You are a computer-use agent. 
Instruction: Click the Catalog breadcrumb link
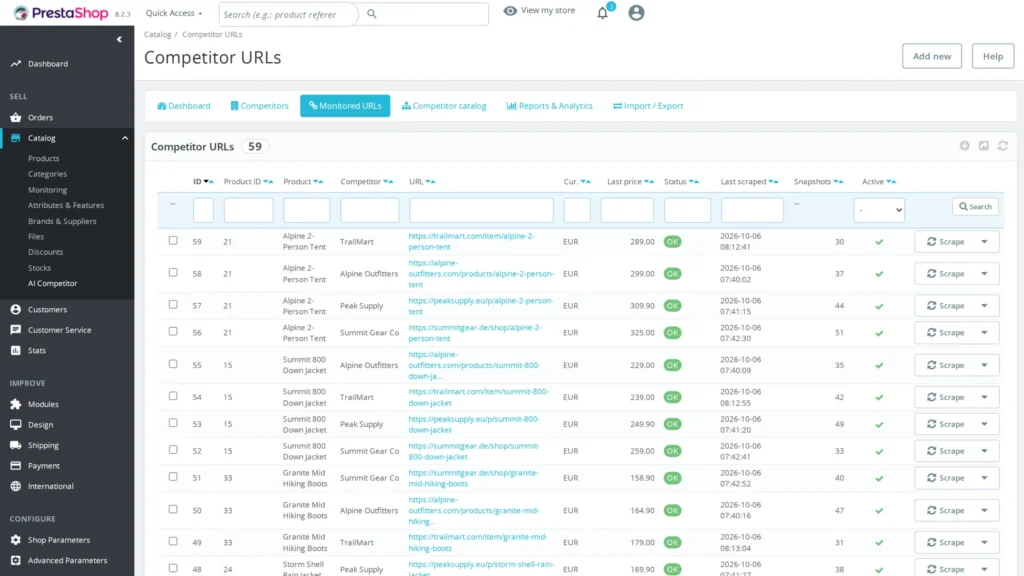157,34
